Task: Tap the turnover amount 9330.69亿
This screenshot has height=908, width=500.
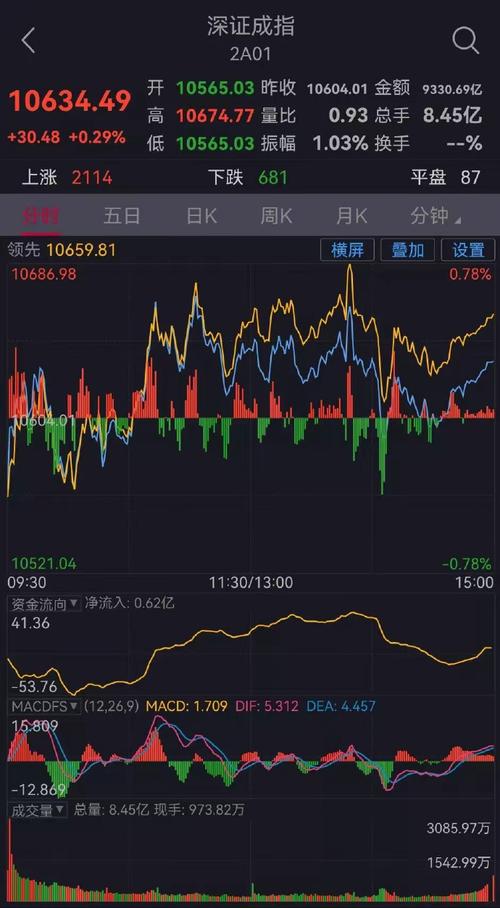Action: coord(452,89)
